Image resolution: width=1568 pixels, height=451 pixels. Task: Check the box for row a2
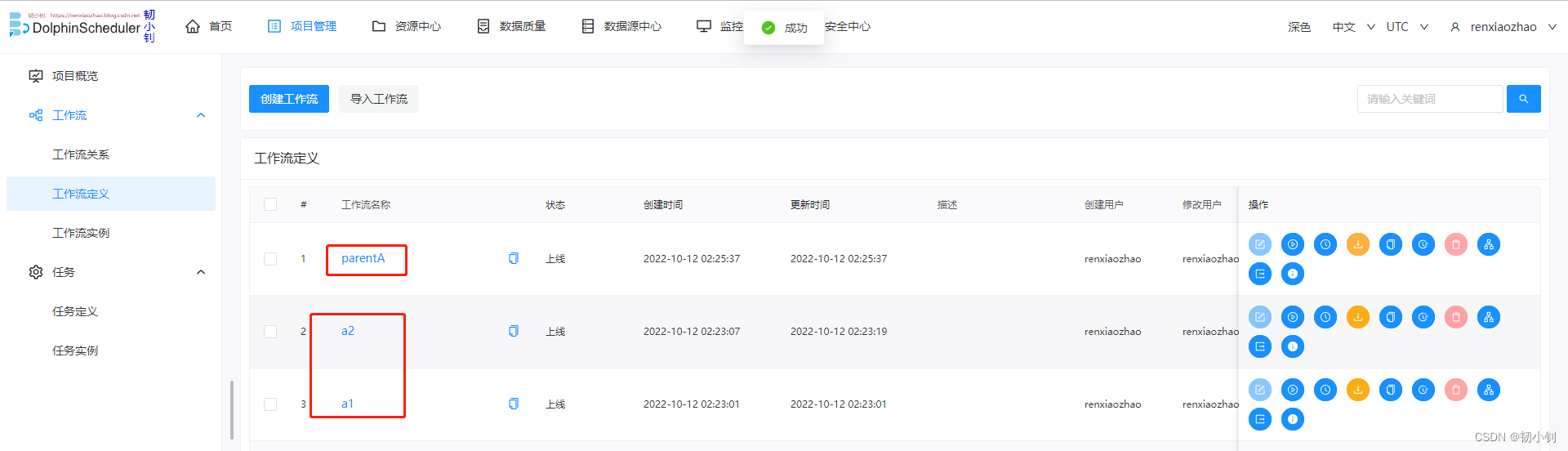pyautogui.click(x=270, y=332)
